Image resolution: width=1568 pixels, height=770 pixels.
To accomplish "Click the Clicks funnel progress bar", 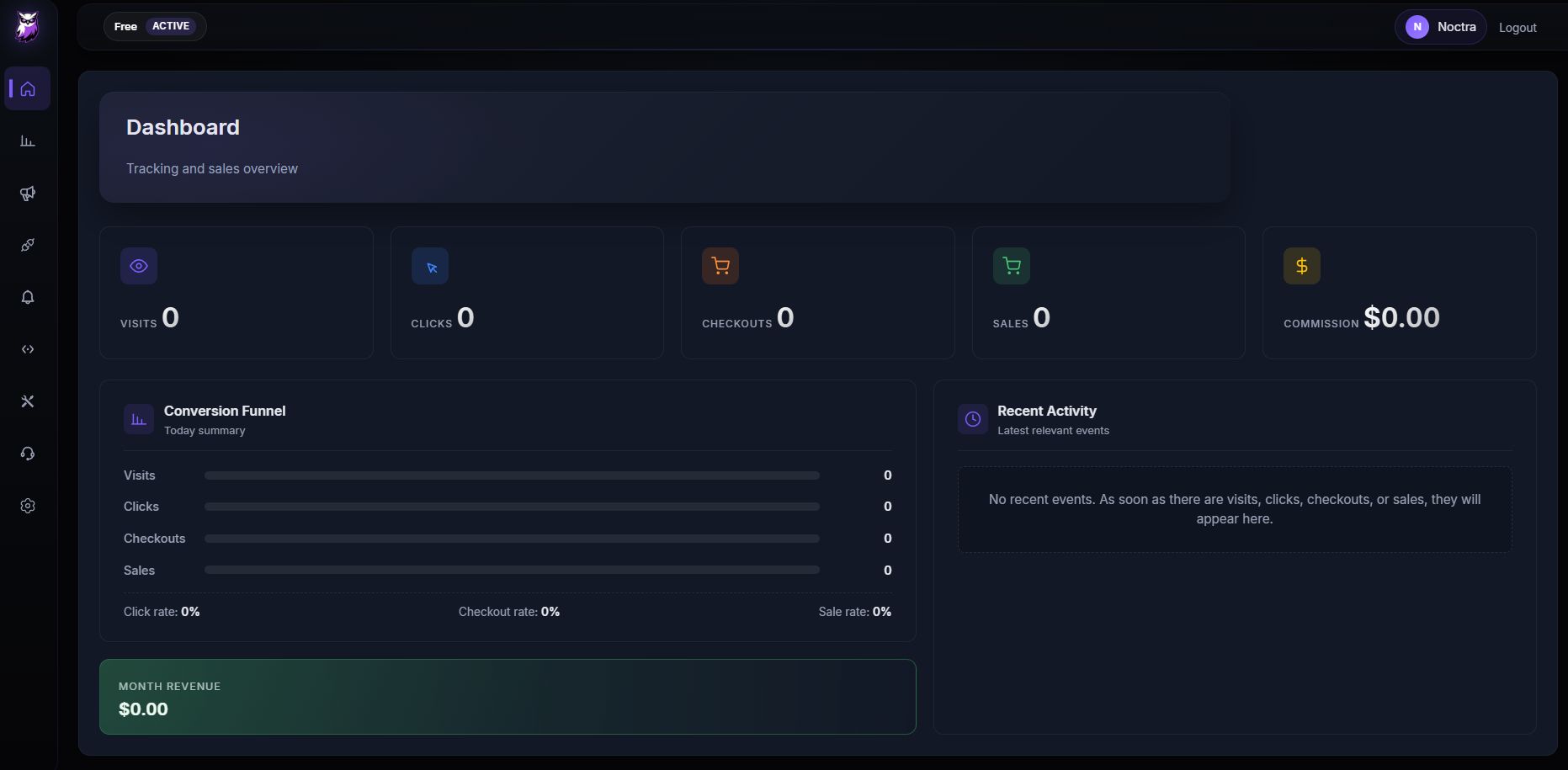I will [x=512, y=507].
